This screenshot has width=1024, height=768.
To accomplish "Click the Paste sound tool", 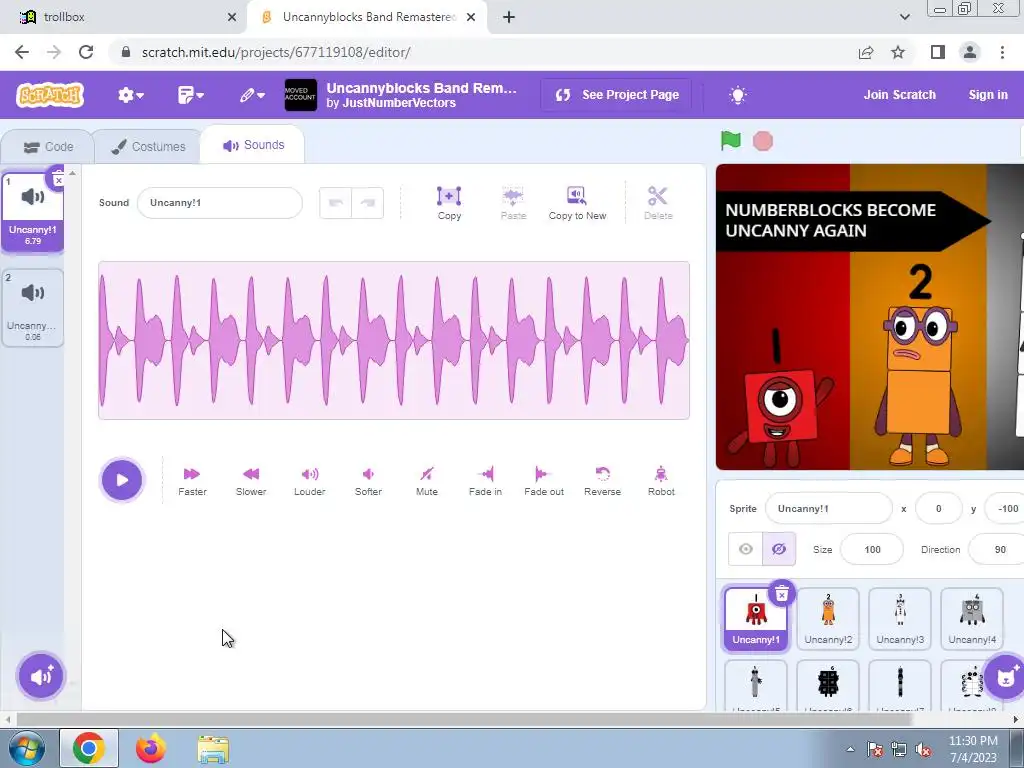I will pos(513,203).
